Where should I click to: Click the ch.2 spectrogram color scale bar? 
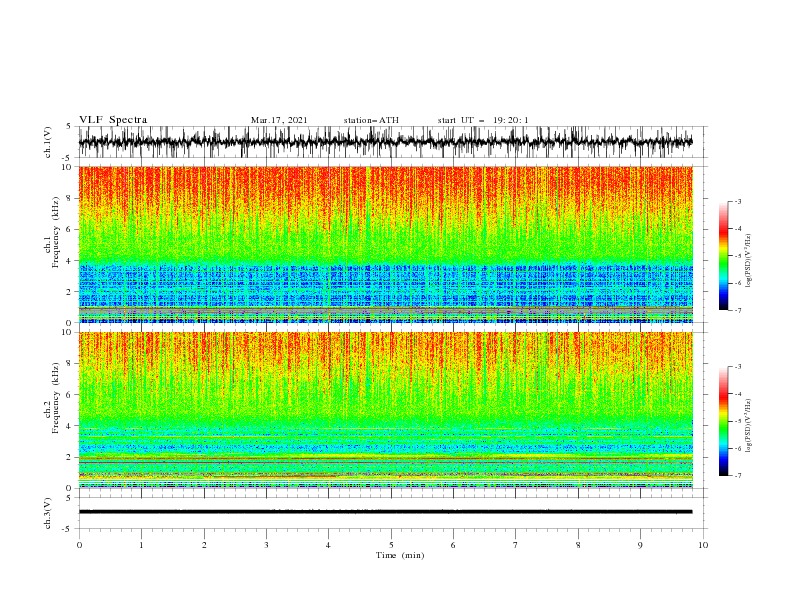723,421
